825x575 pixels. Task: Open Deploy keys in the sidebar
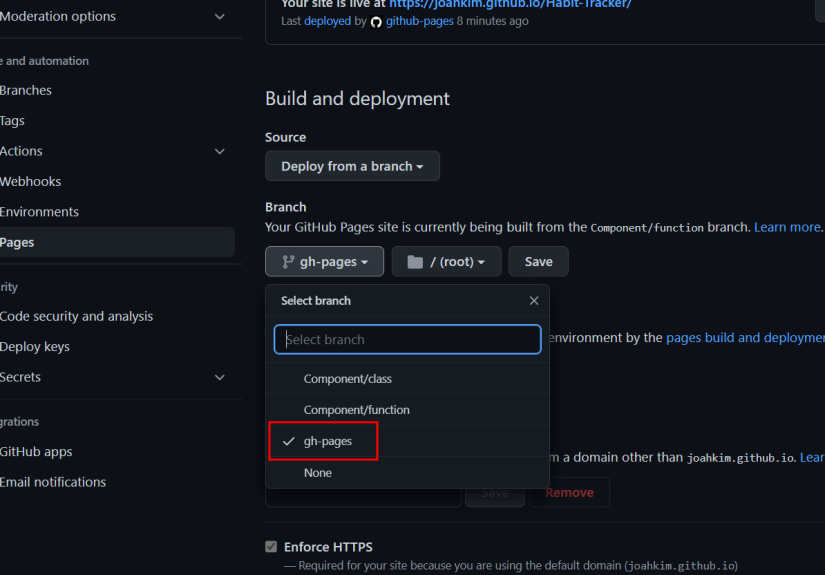pyautogui.click(x=35, y=347)
